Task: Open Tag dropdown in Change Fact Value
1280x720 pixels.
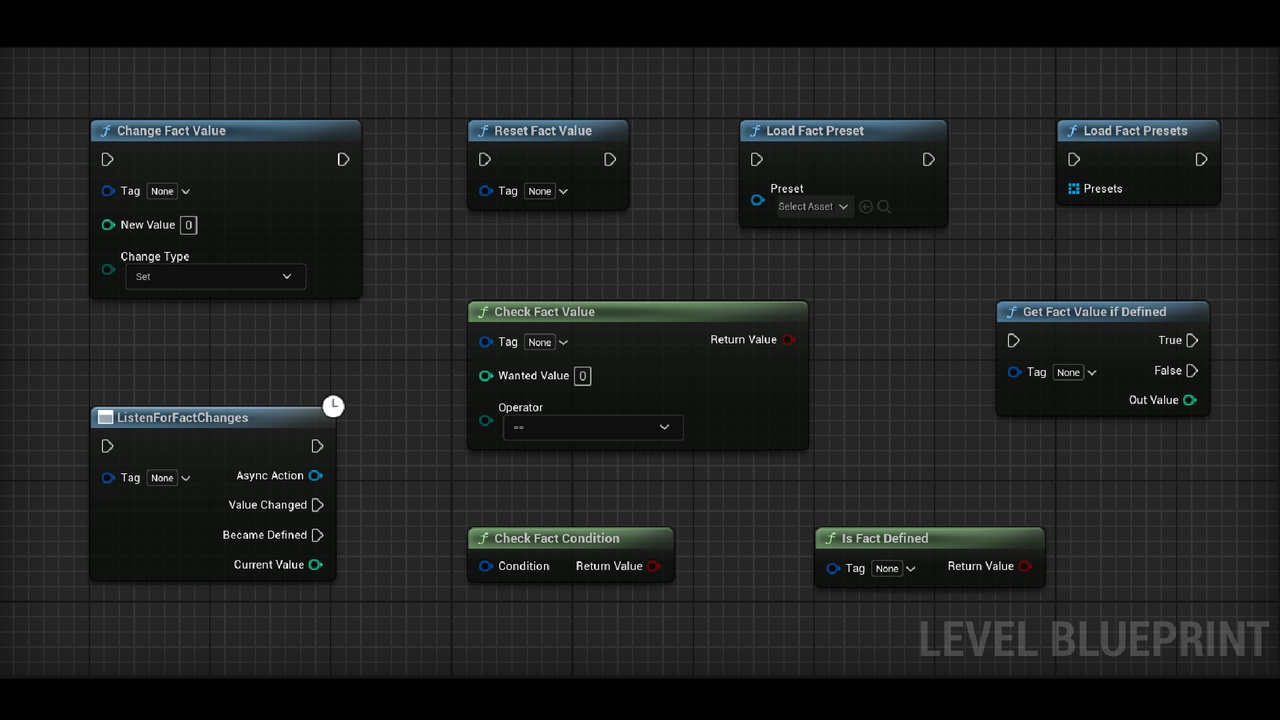Action: point(169,191)
